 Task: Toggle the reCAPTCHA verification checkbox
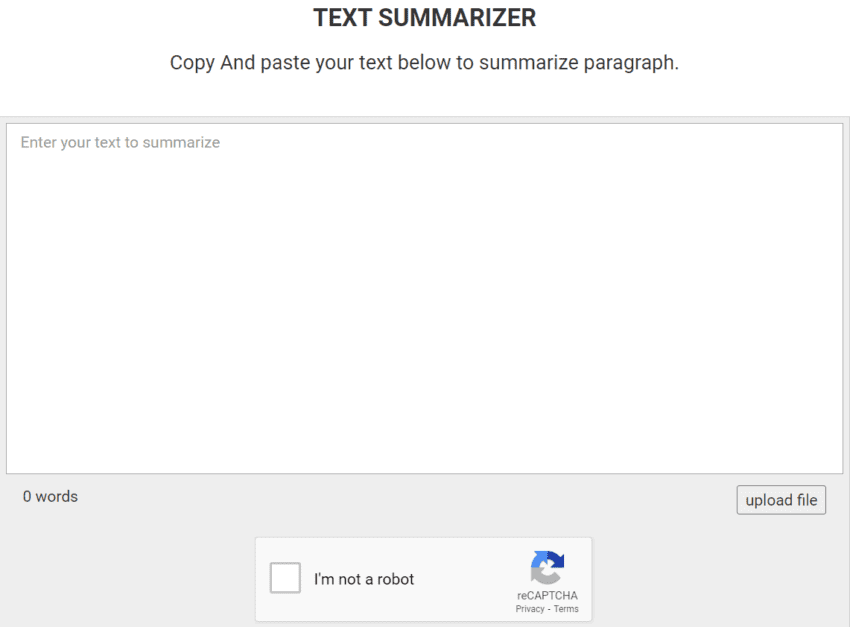(285, 577)
